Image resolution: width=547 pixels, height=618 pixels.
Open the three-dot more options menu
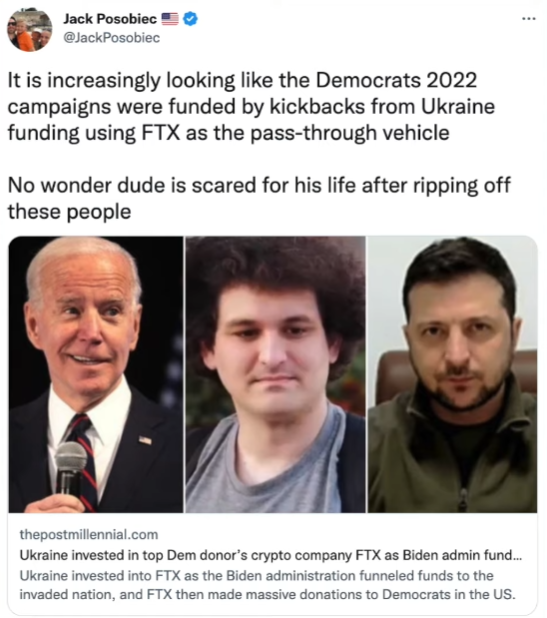pos(528,19)
